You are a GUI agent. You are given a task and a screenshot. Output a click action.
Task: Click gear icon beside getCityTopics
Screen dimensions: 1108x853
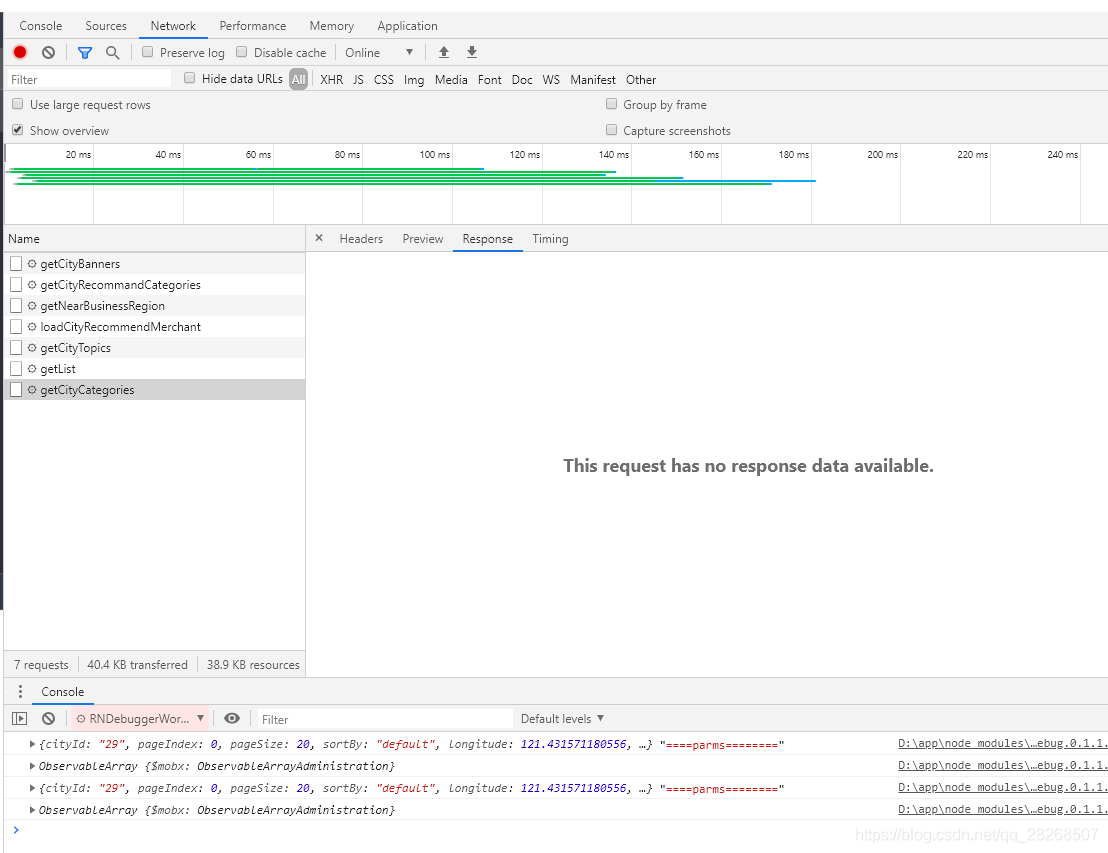pyautogui.click(x=32, y=348)
